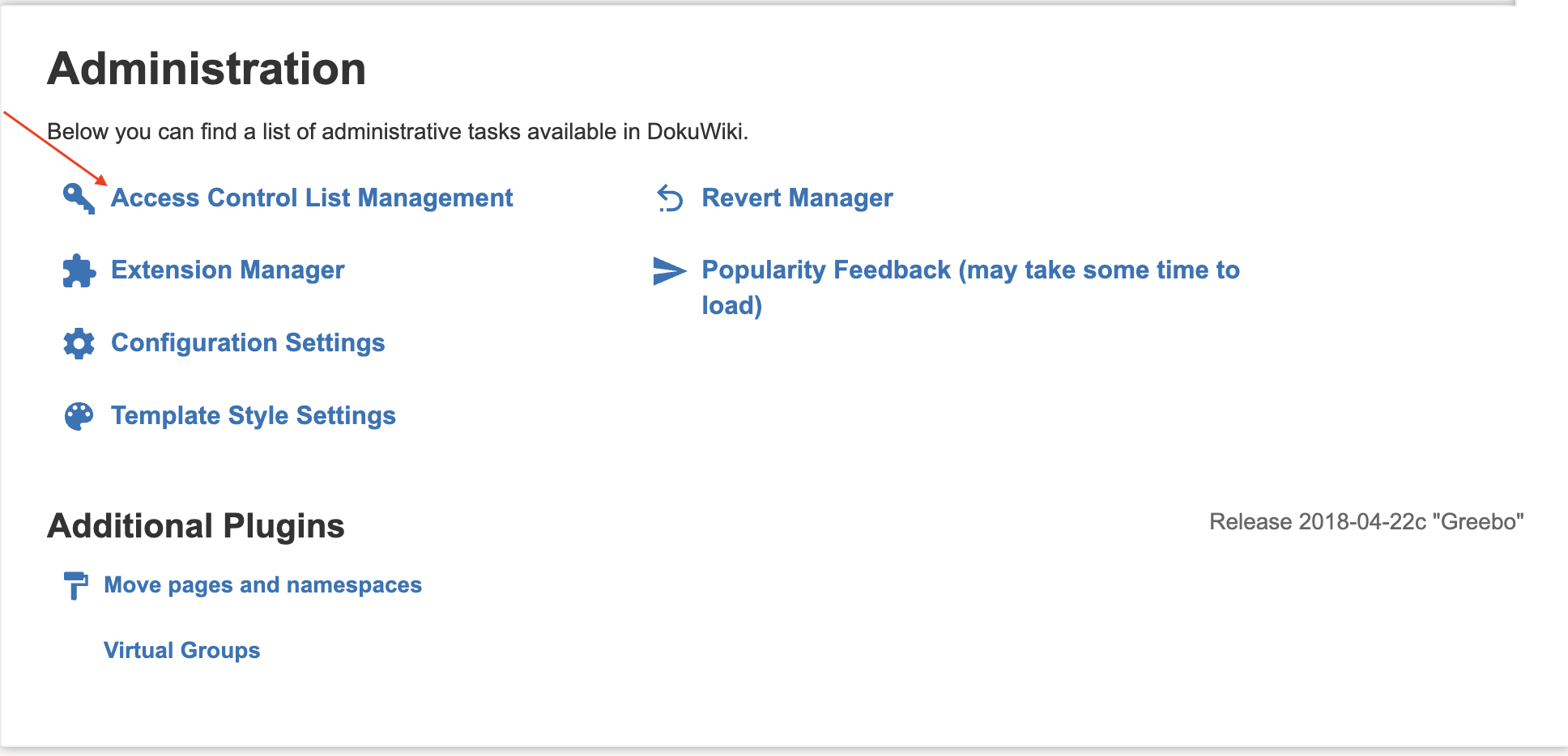Click the gear icon for Configuration Settings
The height and width of the screenshot is (756, 1568).
click(79, 343)
